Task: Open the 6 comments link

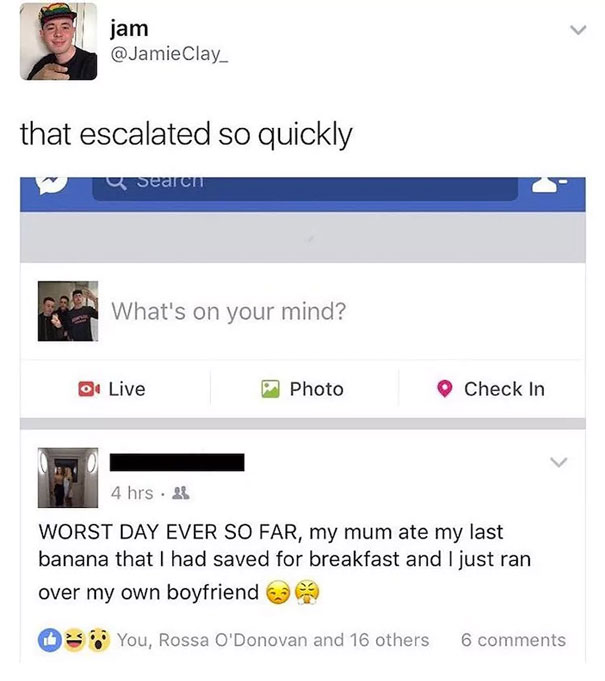Action: coord(513,640)
